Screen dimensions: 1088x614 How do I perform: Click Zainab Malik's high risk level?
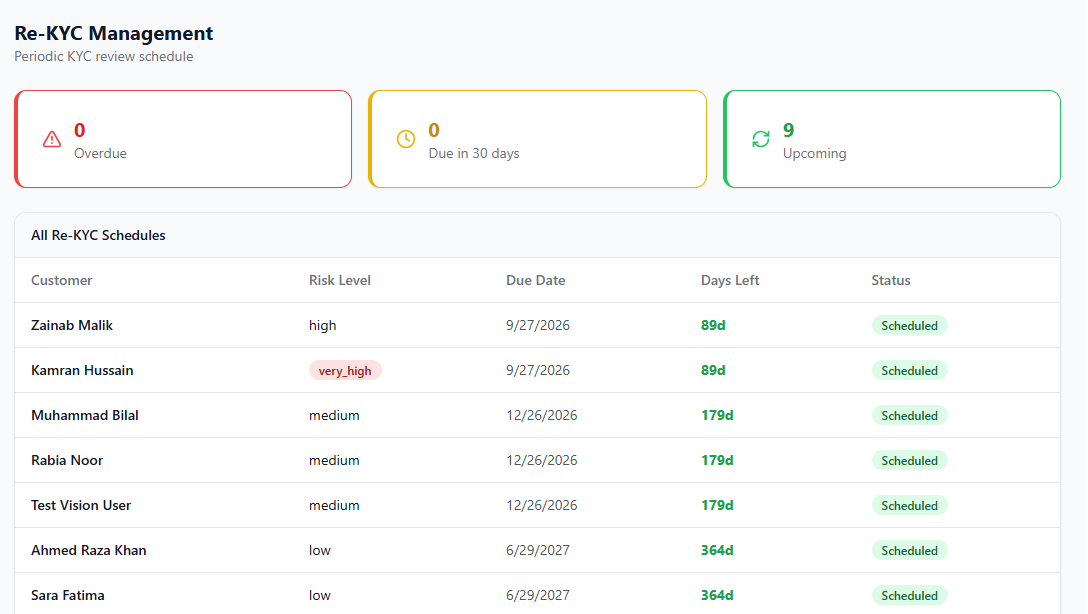(323, 325)
